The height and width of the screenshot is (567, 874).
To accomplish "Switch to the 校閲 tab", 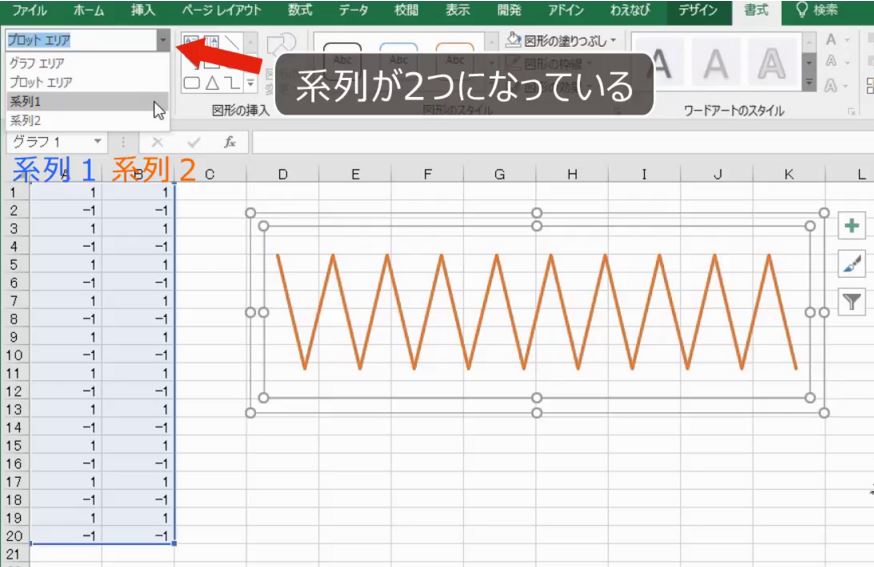I will coord(406,10).
